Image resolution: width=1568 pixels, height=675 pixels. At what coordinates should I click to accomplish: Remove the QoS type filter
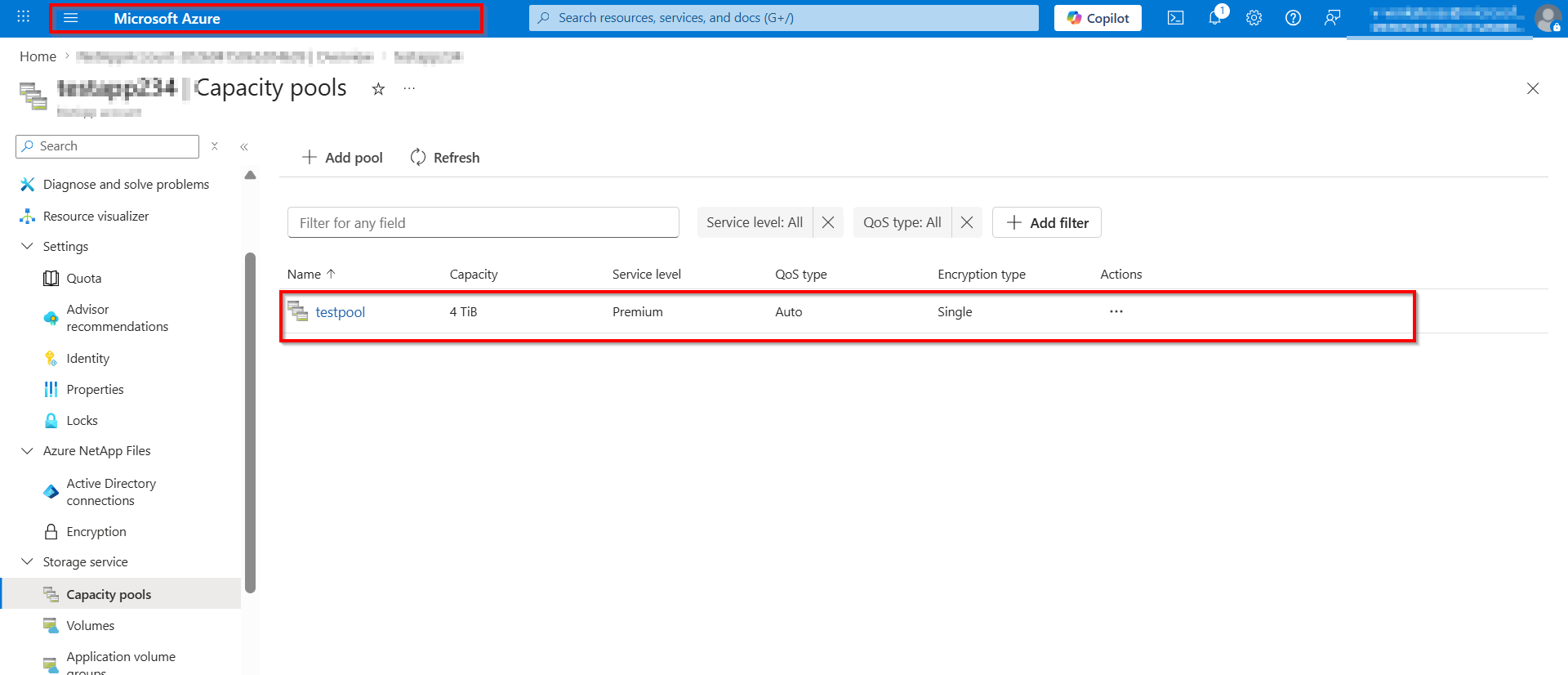click(967, 222)
